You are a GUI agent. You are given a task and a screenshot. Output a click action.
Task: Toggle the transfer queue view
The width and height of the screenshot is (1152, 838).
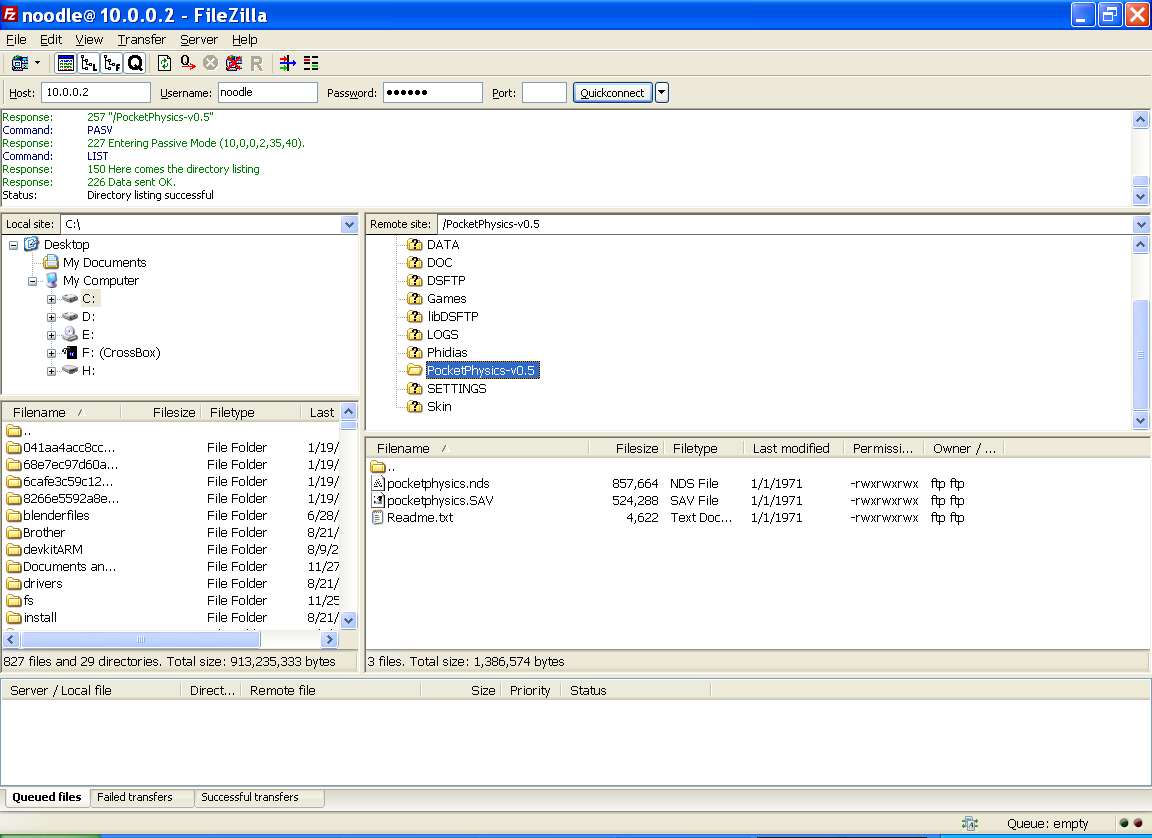pos(135,62)
